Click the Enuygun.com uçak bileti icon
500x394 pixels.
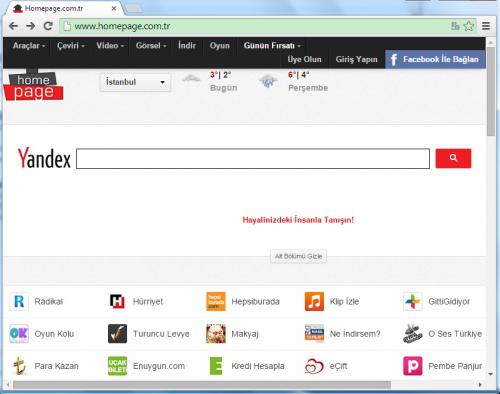pos(117,366)
